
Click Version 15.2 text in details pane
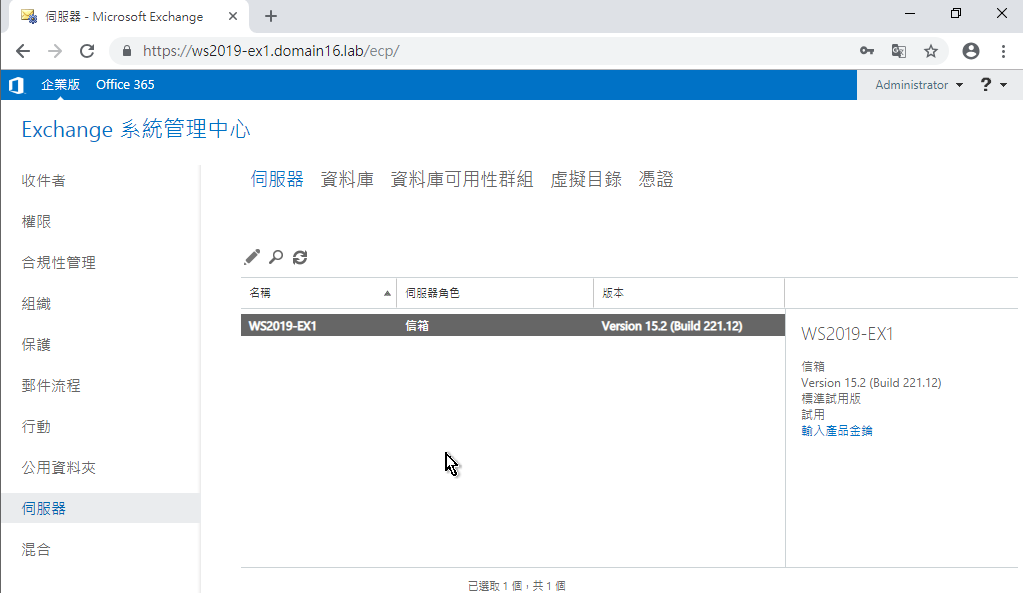(872, 383)
